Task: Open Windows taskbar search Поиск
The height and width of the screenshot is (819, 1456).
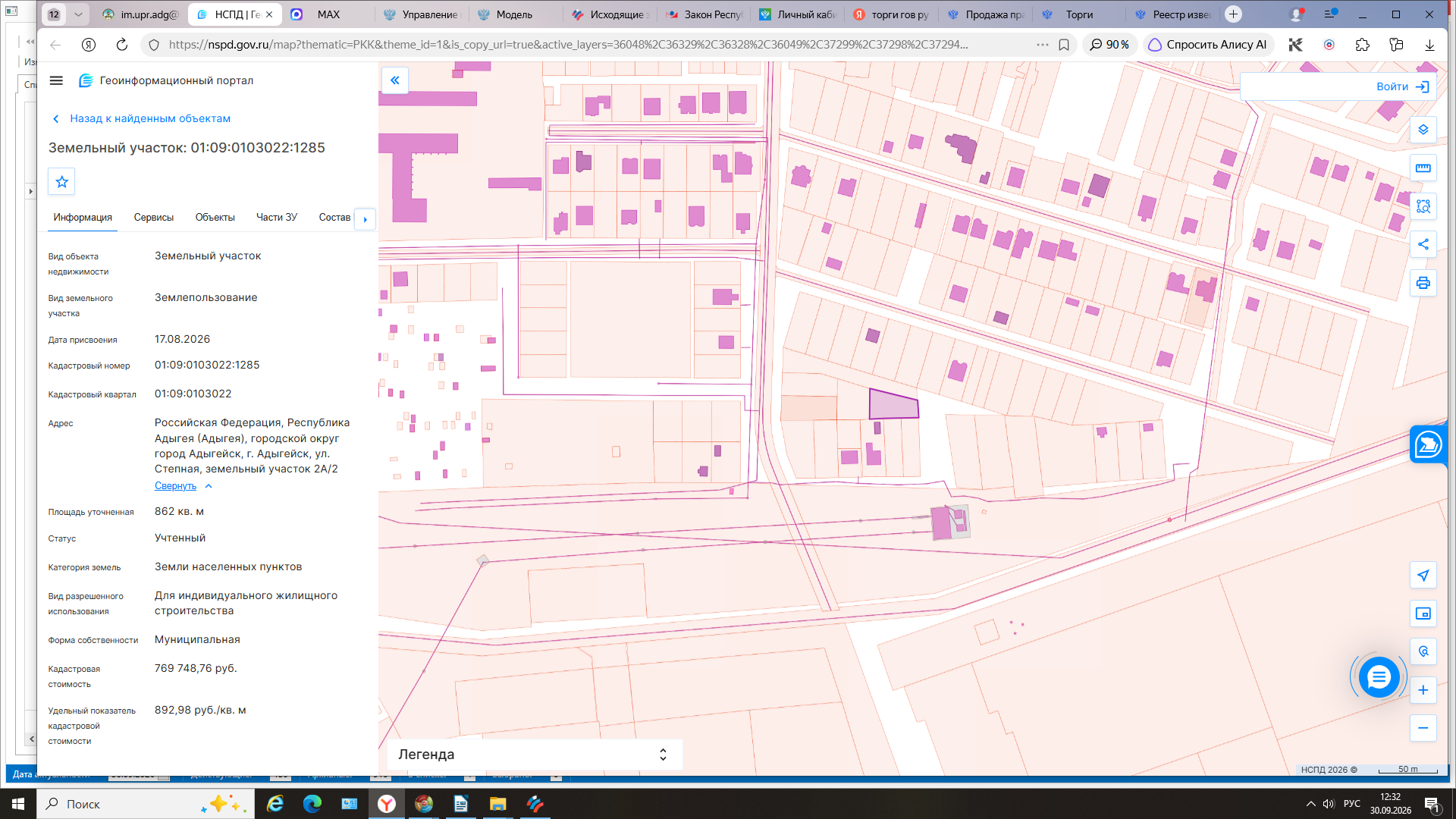Action: tap(144, 804)
